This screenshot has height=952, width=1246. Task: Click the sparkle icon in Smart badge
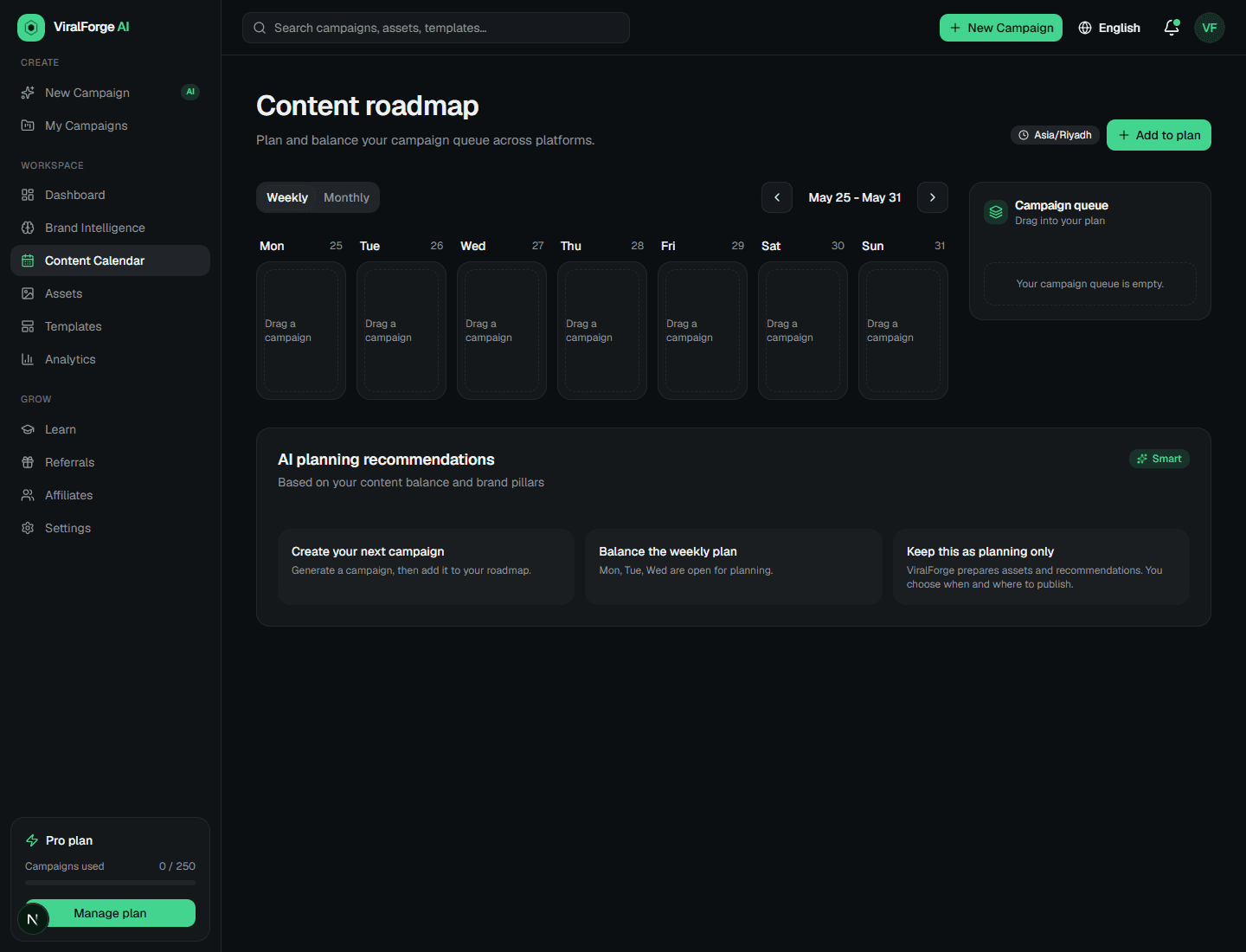click(1142, 459)
